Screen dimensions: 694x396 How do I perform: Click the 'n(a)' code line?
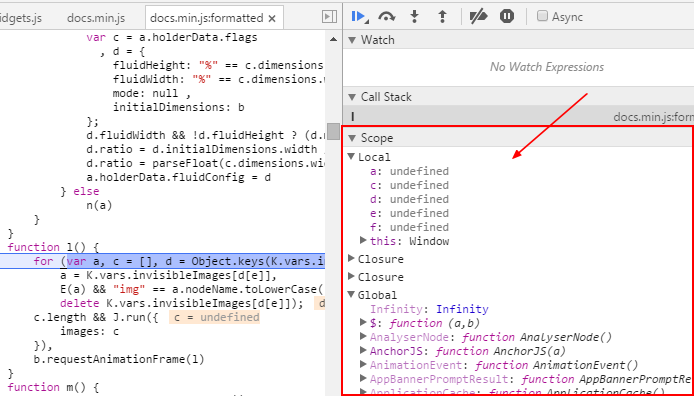[100, 205]
